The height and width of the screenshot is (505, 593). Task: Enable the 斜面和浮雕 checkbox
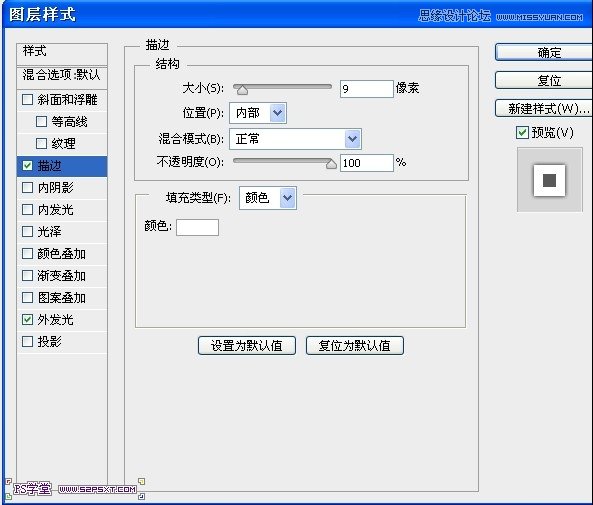(x=27, y=100)
